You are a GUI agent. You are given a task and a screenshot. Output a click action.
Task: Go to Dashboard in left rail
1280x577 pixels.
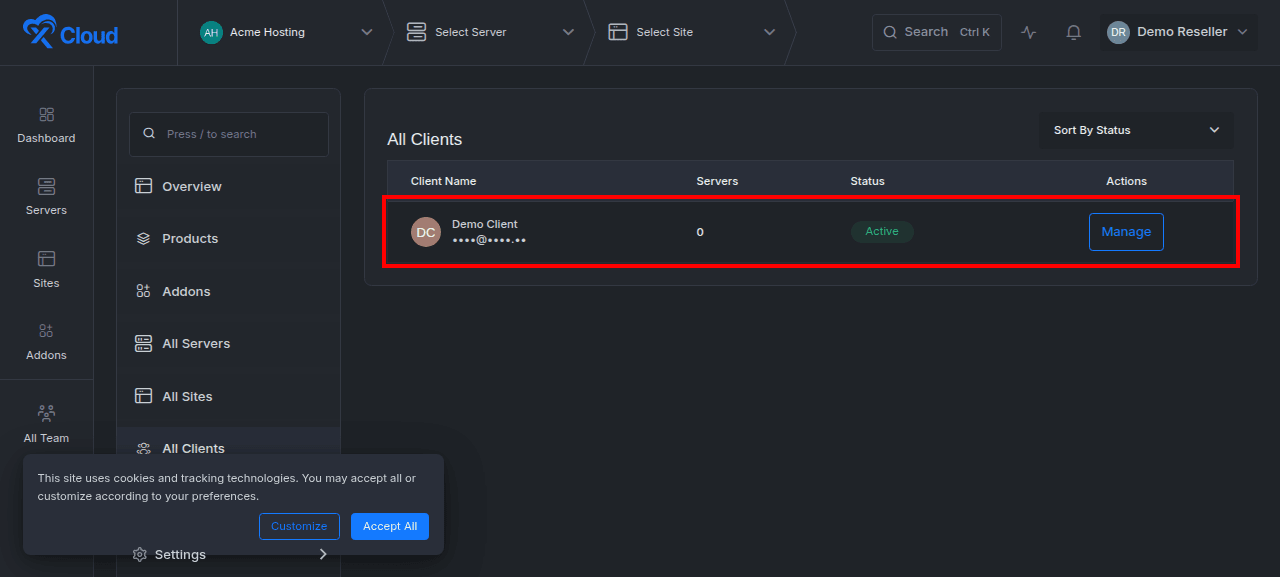46,125
